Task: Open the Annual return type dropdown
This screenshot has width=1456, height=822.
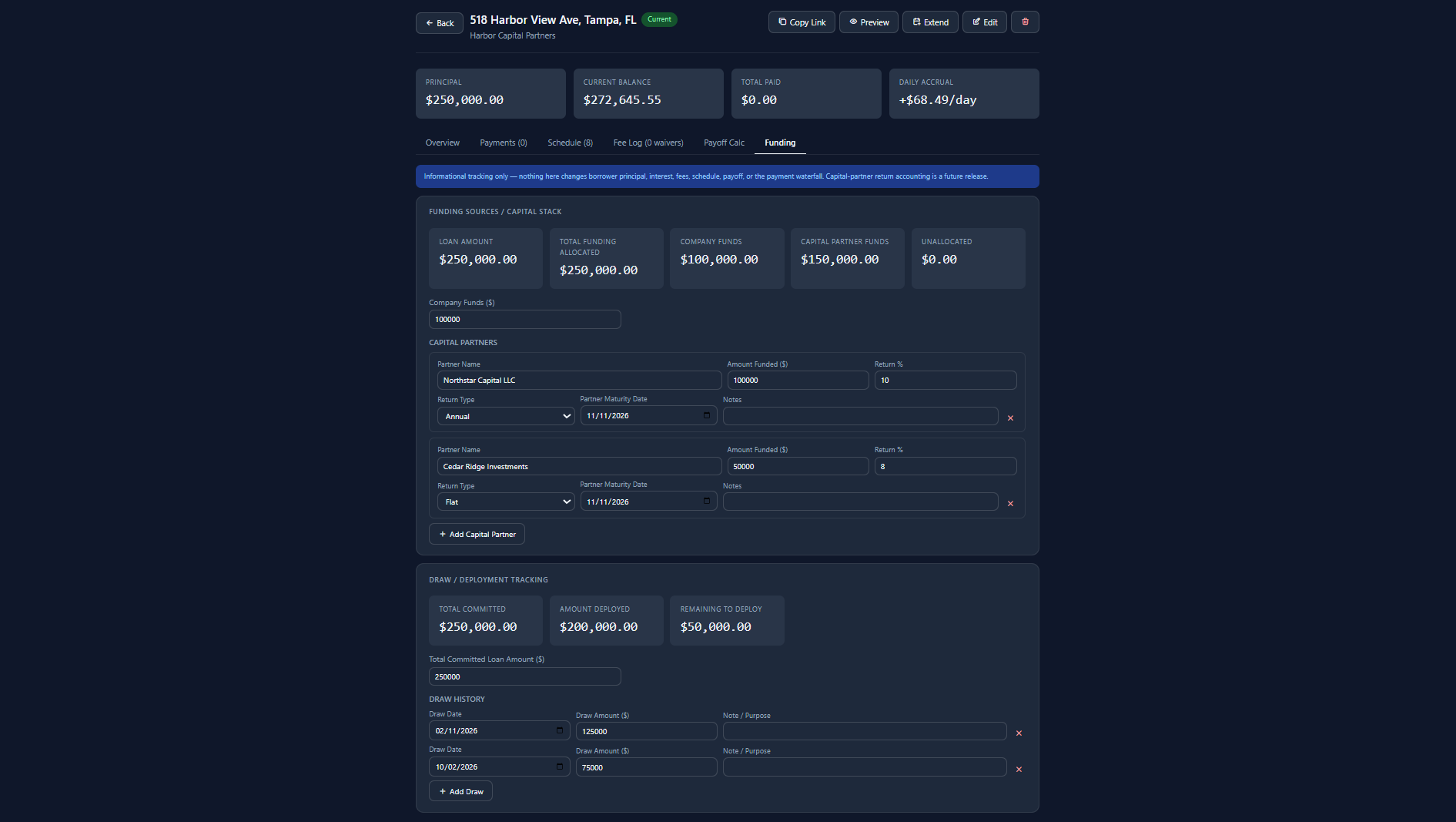Action: click(x=506, y=416)
